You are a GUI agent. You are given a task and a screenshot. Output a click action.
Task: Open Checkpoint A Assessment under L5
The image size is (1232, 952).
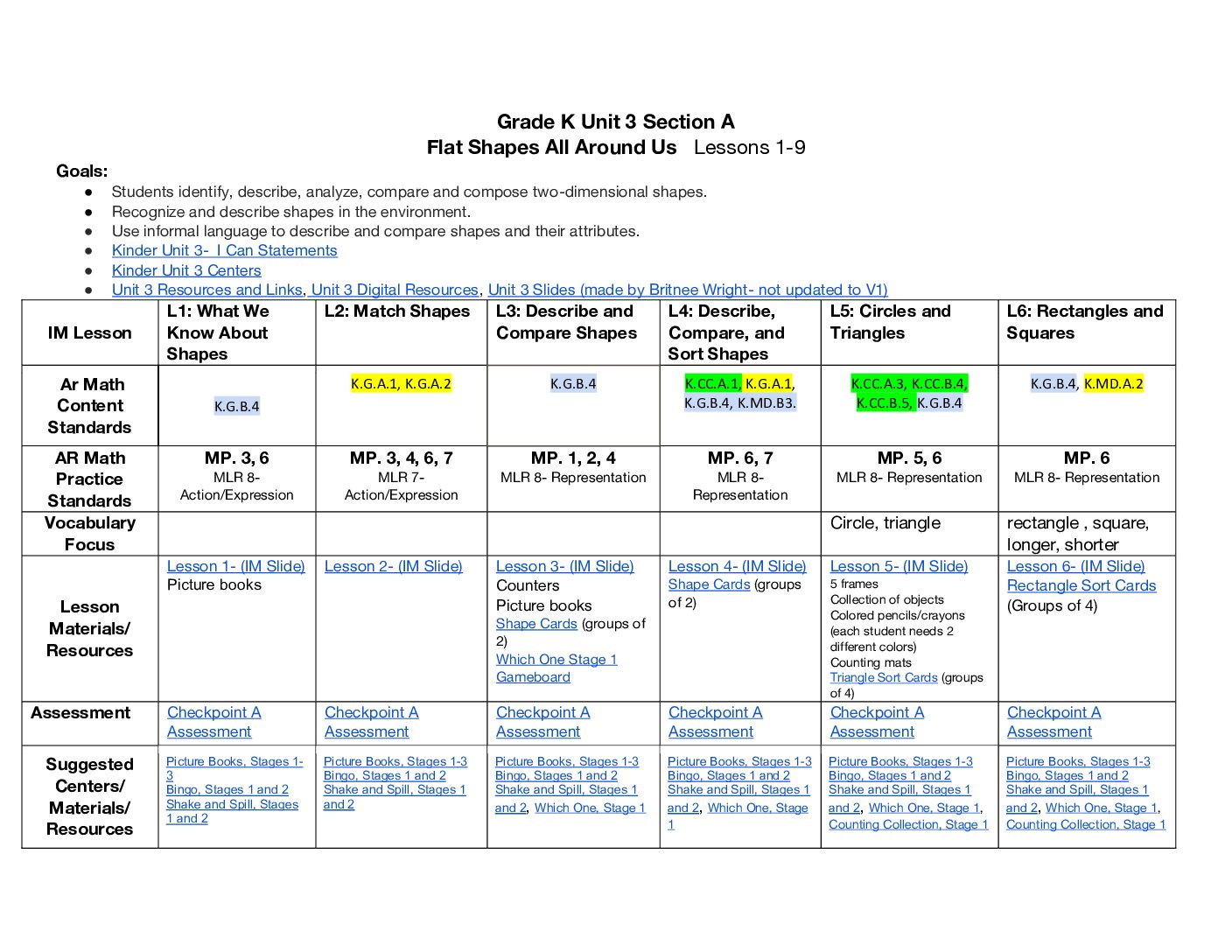point(878,722)
